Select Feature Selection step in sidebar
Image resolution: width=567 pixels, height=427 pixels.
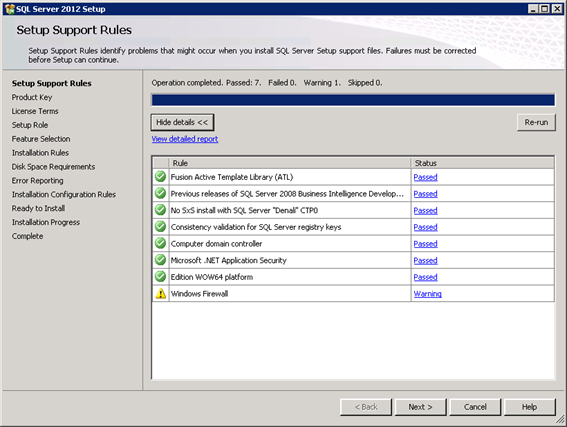(x=41, y=139)
